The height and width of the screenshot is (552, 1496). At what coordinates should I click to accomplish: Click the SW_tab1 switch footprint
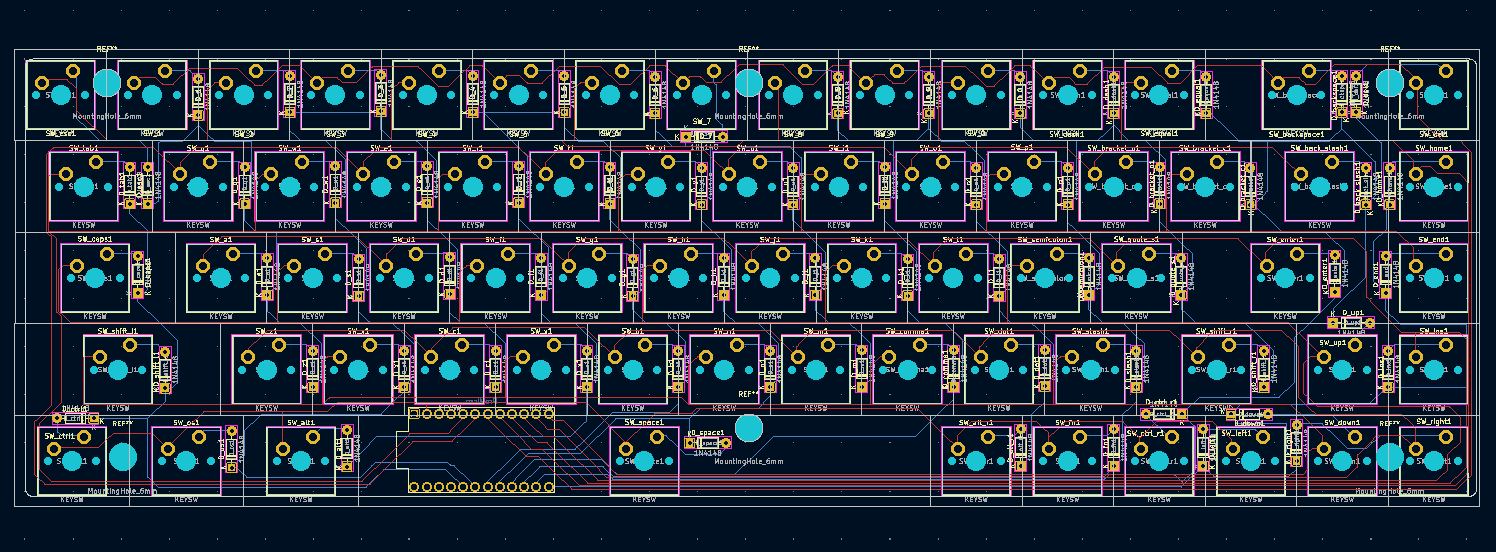click(83, 186)
